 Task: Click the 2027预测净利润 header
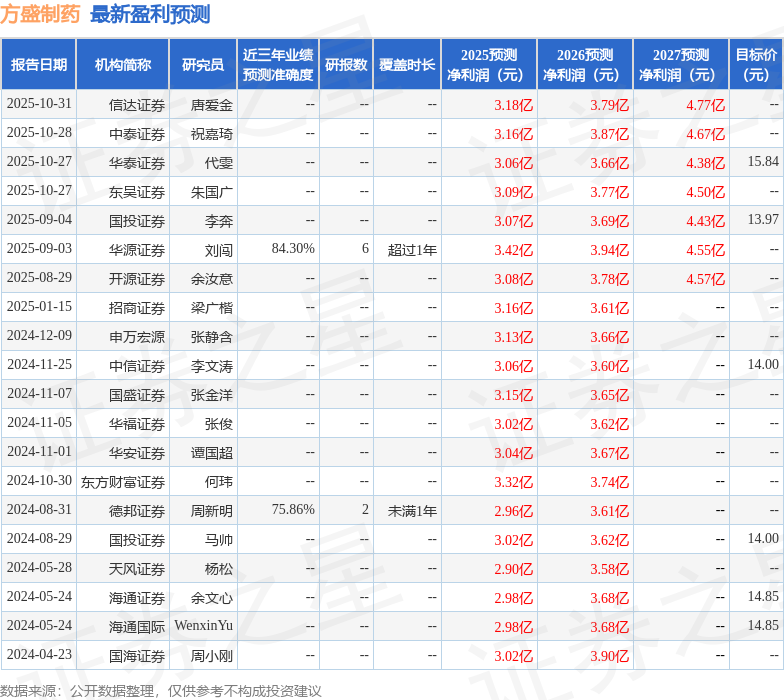coord(681,65)
